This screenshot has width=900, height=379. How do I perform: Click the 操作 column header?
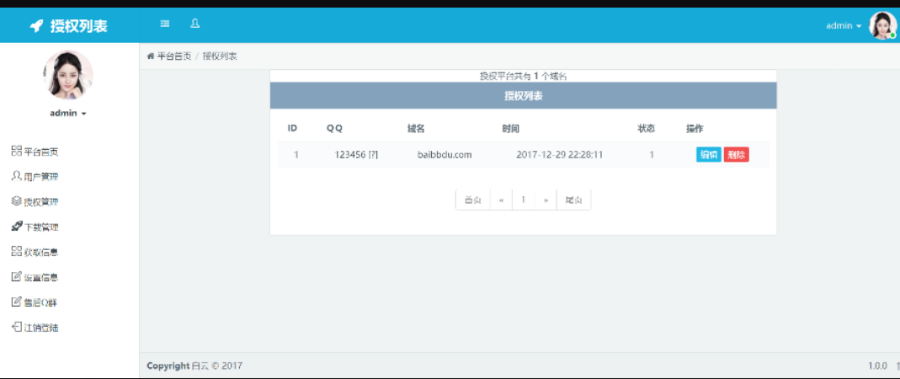click(695, 128)
